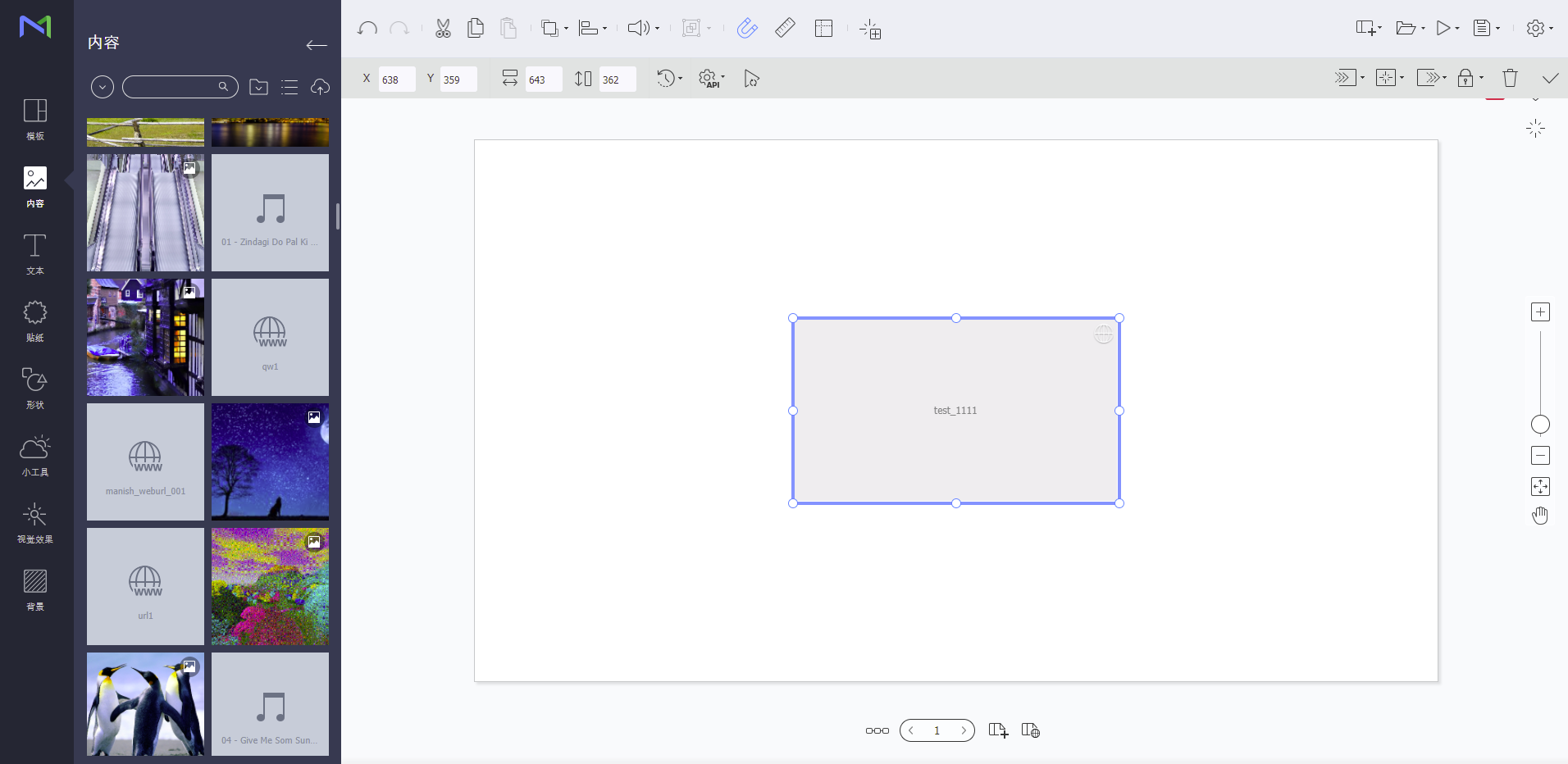Click fit-to-screen icon below zoom slider
Image resolution: width=1568 pixels, height=764 pixels.
(1540, 487)
